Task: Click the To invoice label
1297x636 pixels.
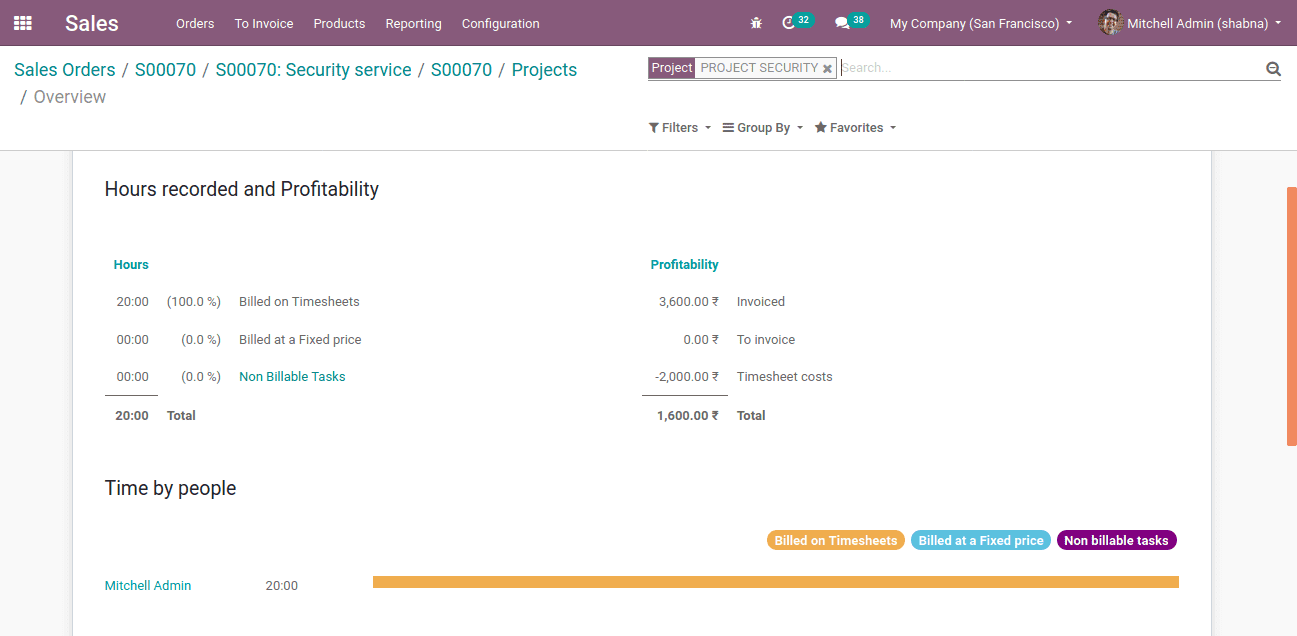Action: [x=766, y=340]
